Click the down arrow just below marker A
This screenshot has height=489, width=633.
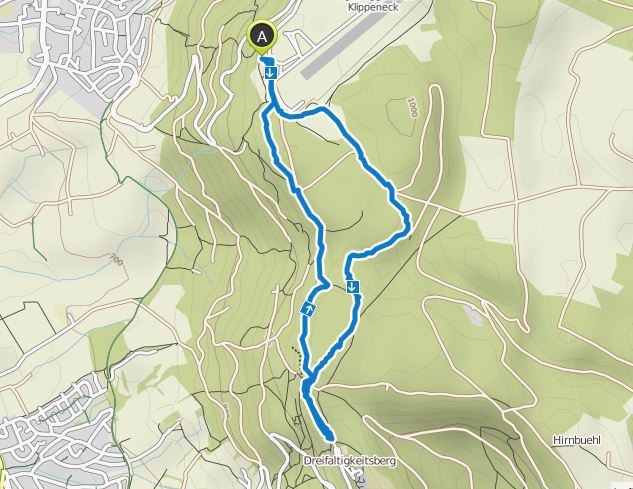click(271, 73)
